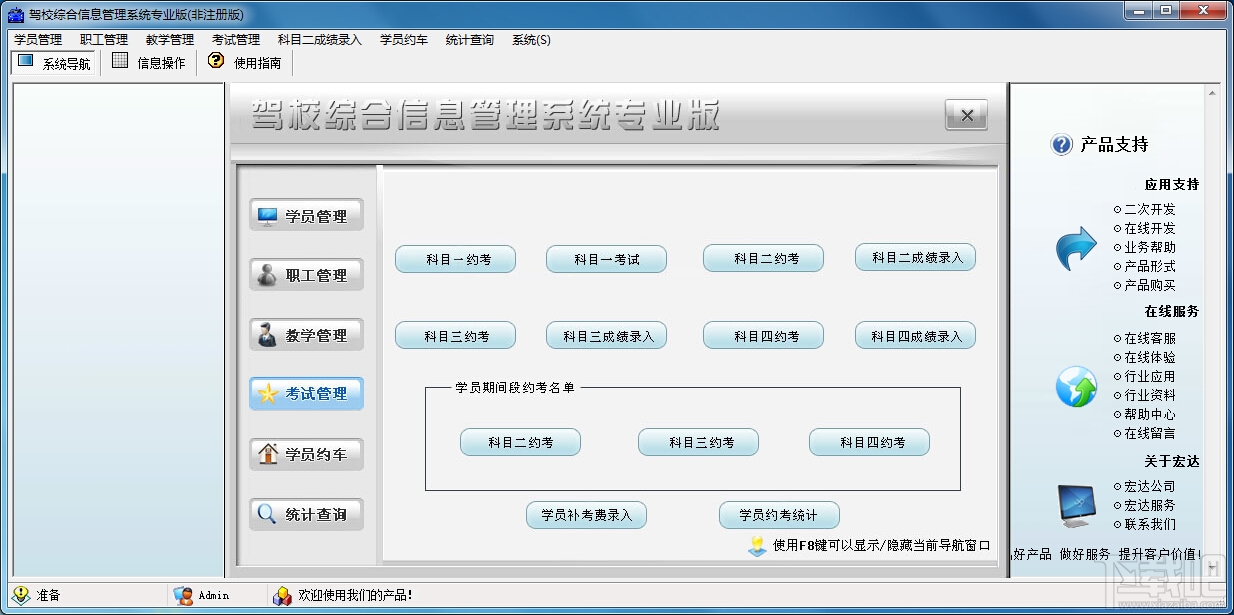Click the F8 hint icon in navigation window
This screenshot has width=1234, height=615.
tap(757, 546)
